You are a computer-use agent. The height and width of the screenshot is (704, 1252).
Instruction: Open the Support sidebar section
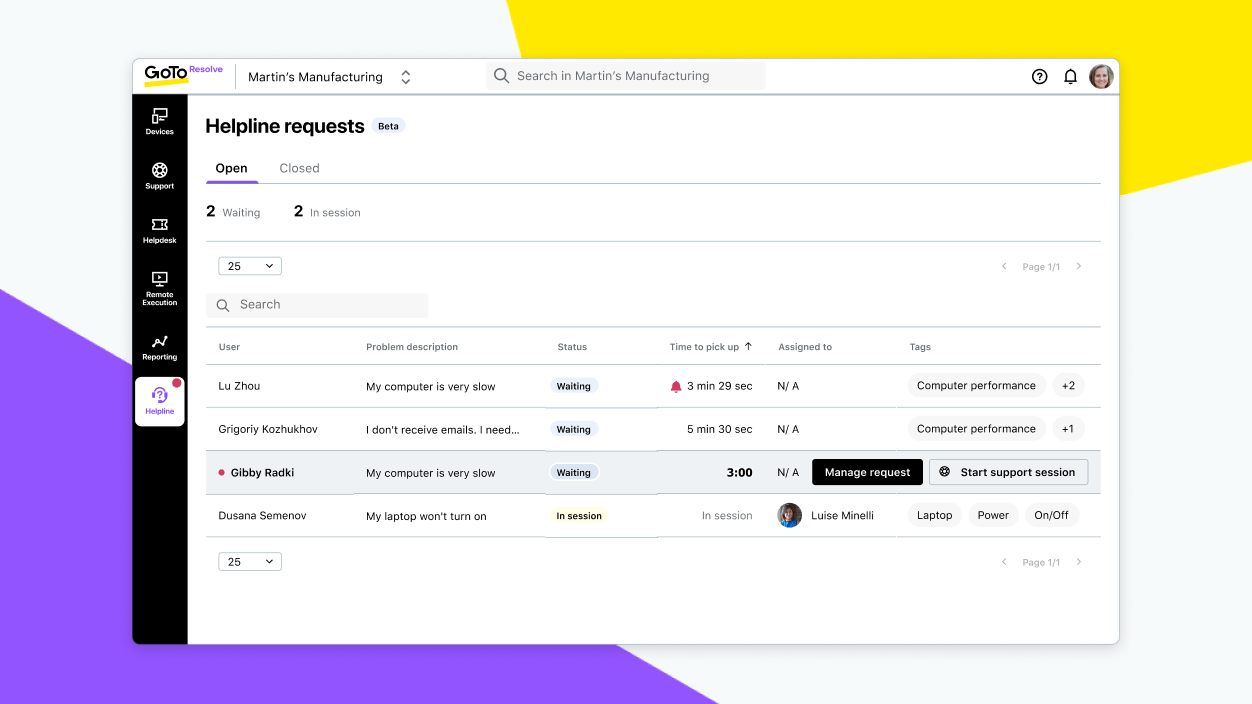pyautogui.click(x=159, y=175)
